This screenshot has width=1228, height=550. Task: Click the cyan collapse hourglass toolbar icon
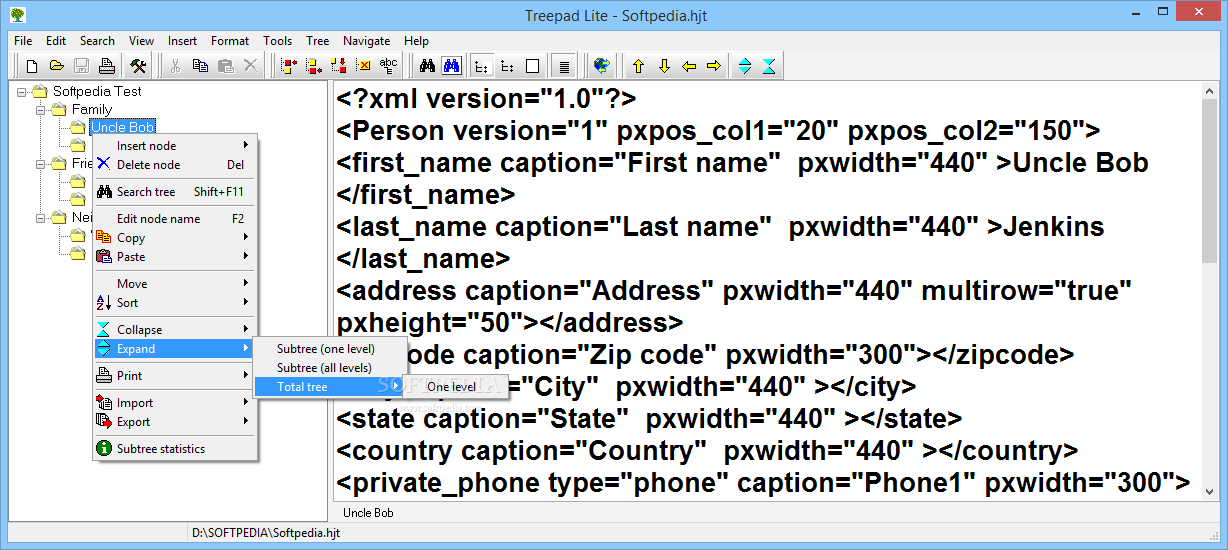769,66
